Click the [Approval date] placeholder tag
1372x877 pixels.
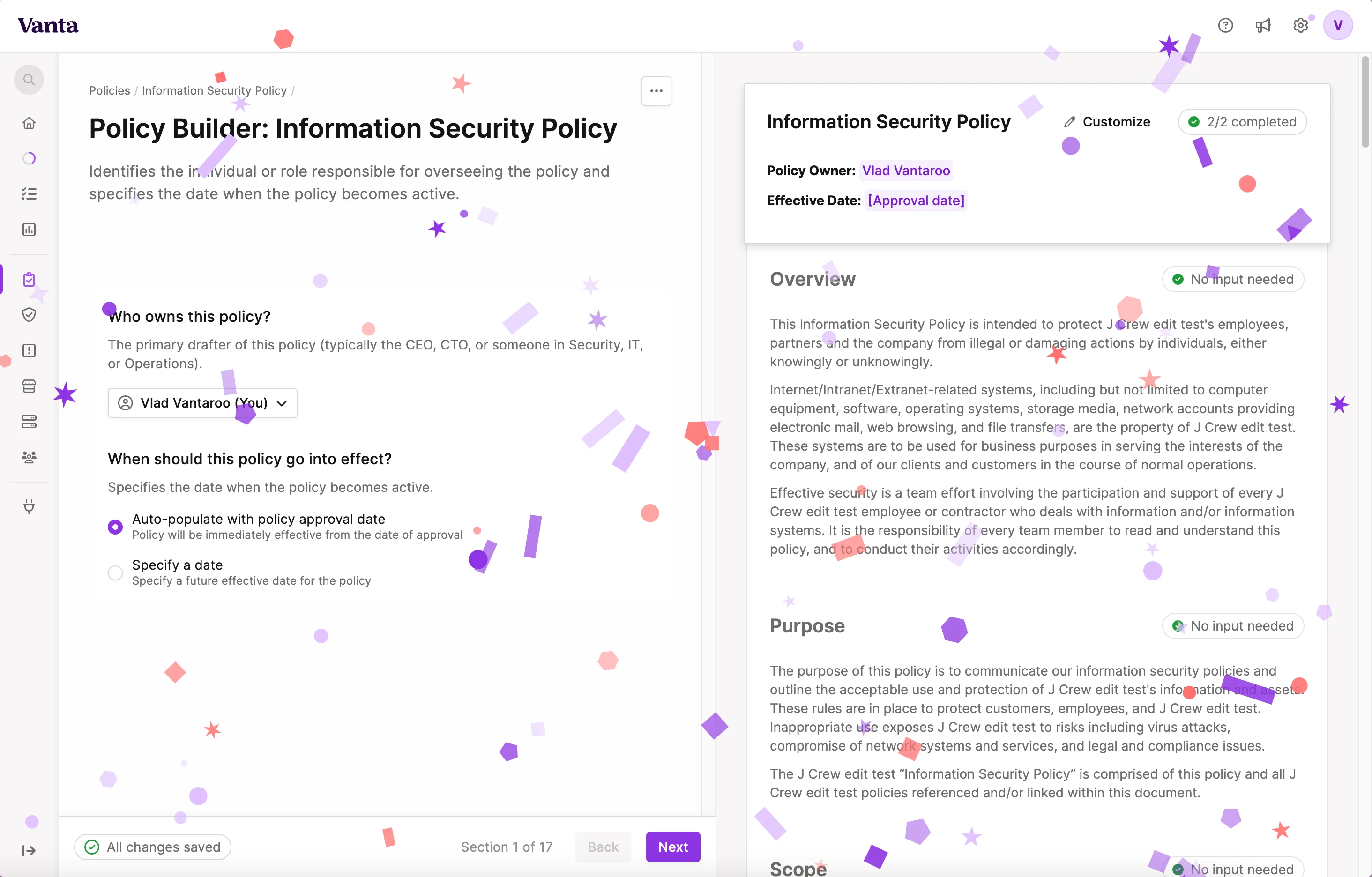[x=916, y=201]
